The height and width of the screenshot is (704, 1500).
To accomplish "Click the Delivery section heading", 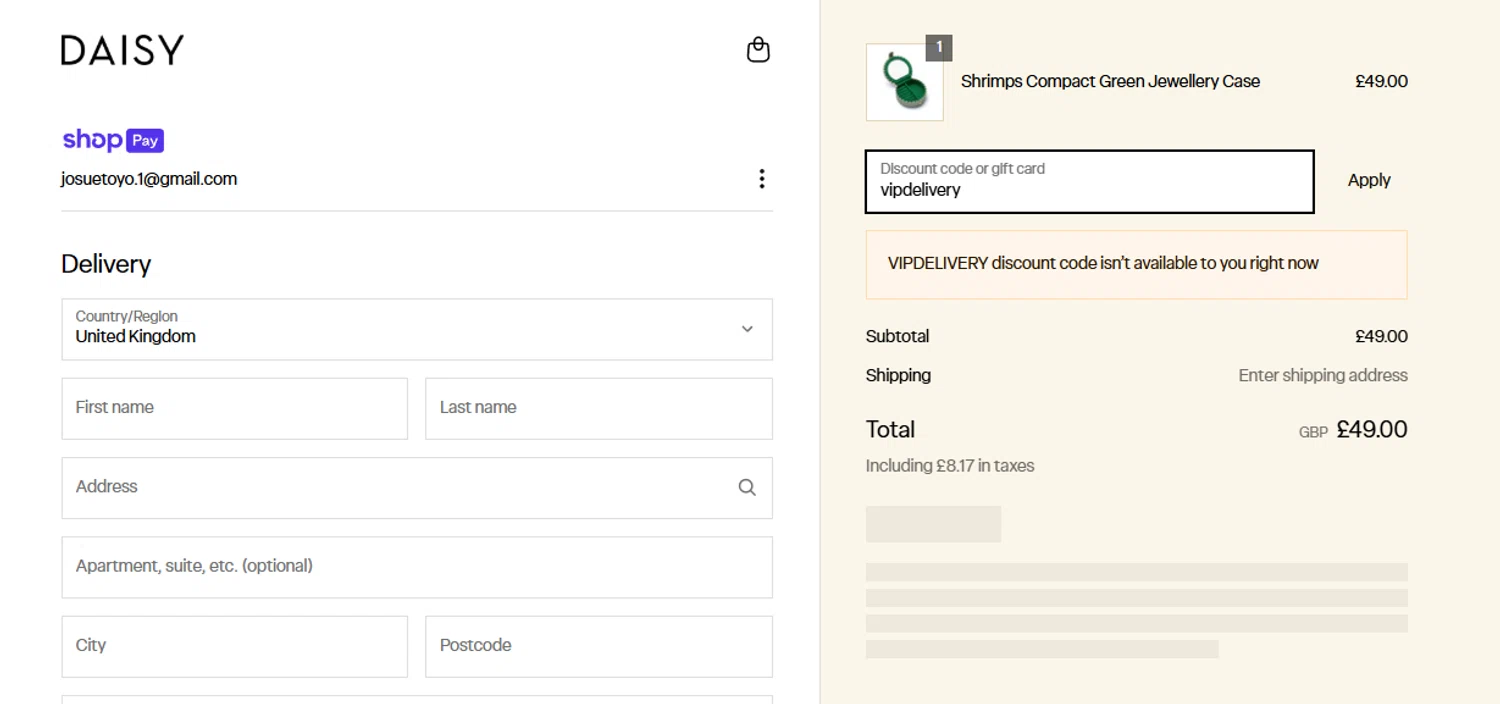I will [106, 264].
